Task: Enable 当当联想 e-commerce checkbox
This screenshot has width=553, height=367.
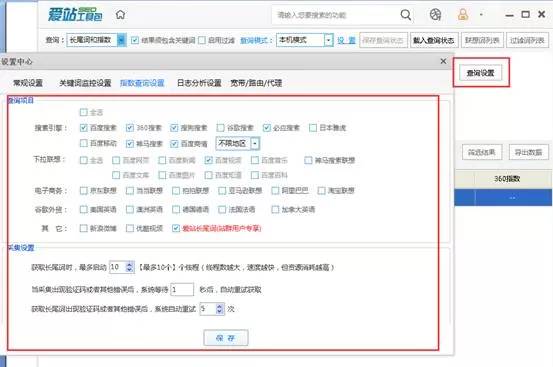Action: 130,191
